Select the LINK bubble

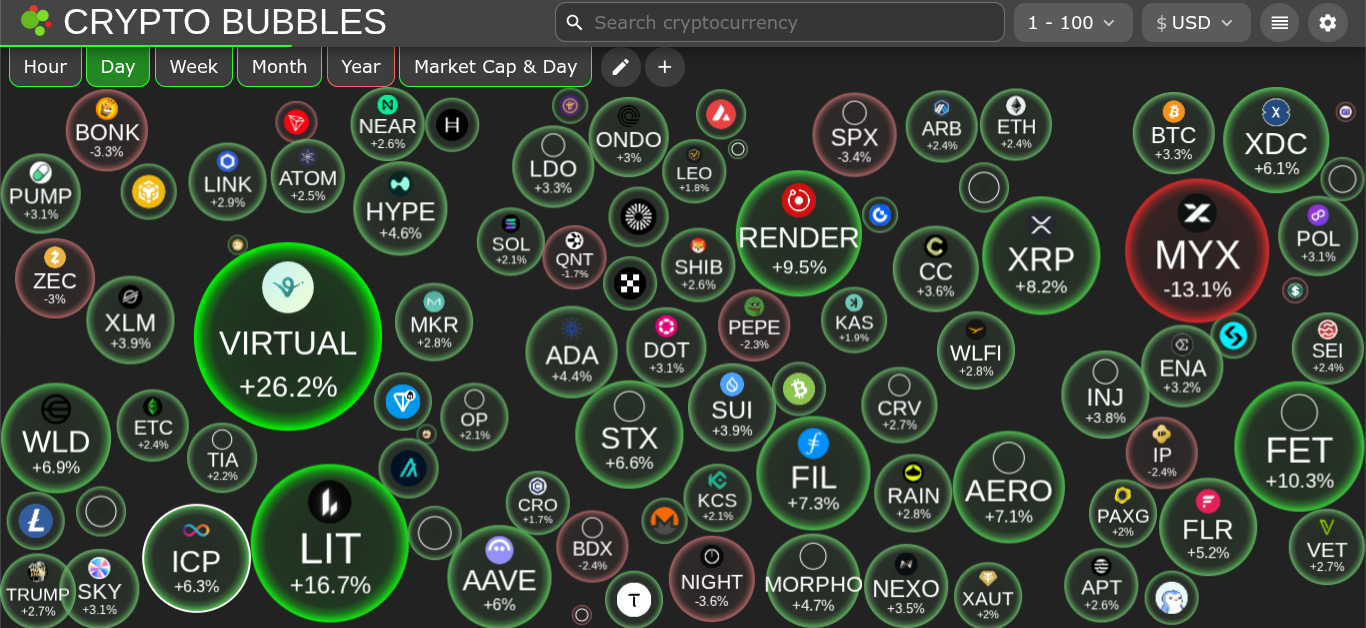227,182
